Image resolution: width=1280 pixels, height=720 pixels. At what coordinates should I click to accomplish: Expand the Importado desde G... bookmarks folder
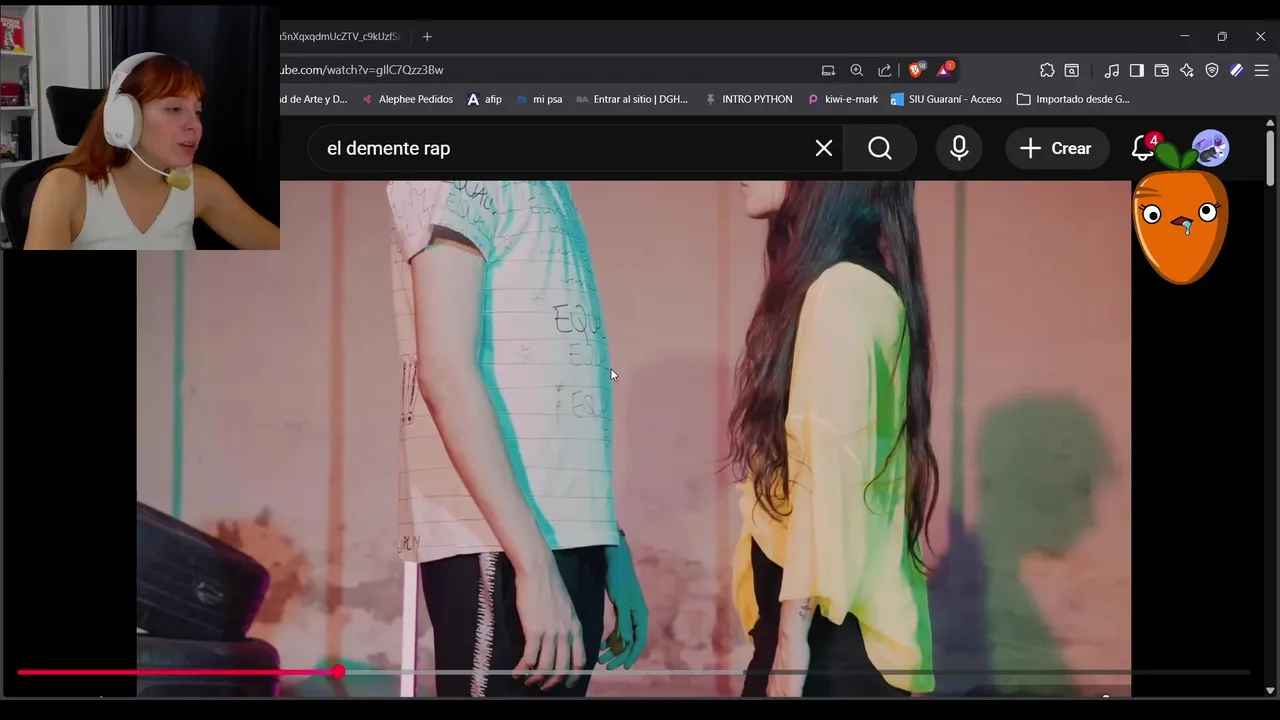[1073, 99]
